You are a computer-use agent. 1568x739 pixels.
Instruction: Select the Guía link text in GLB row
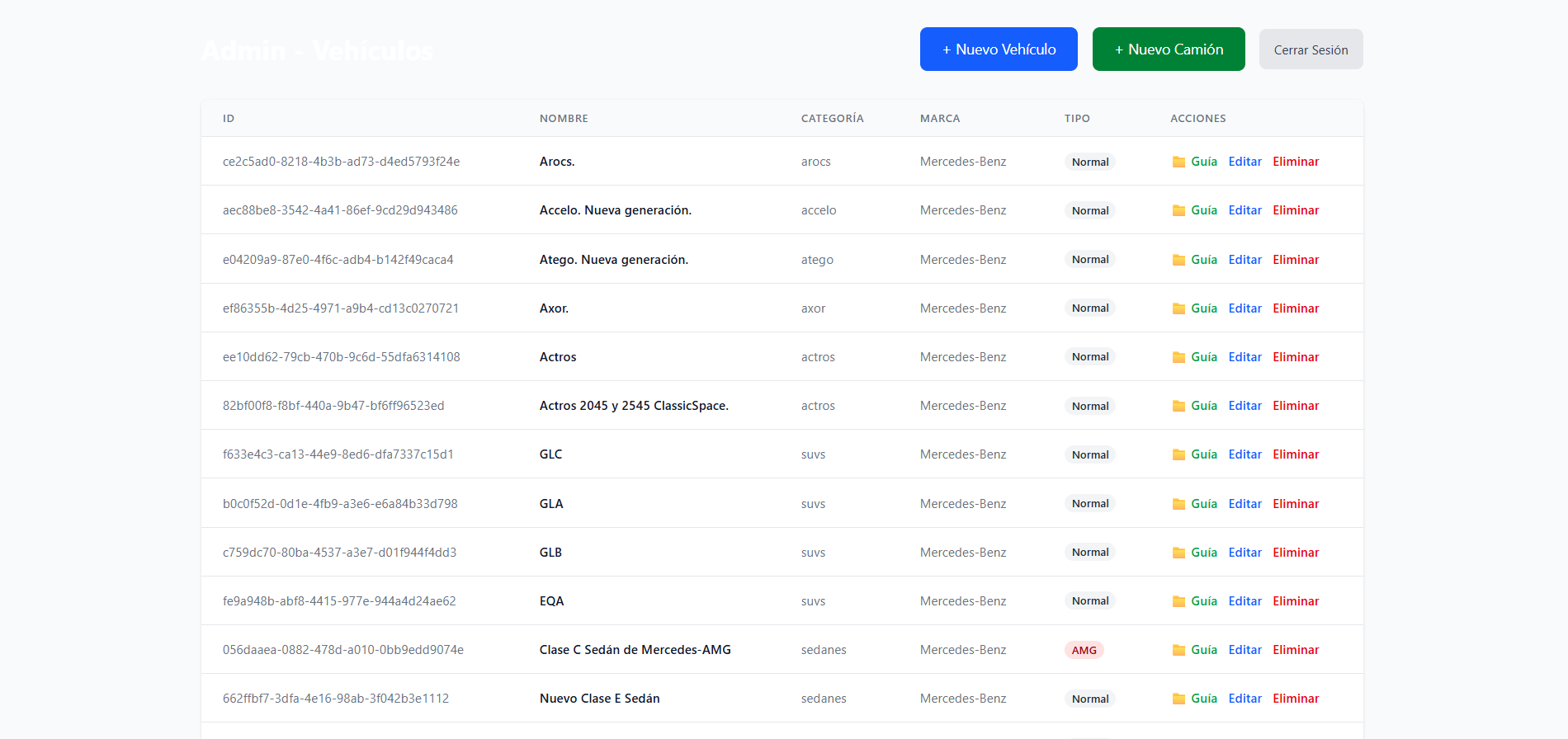(x=1204, y=553)
